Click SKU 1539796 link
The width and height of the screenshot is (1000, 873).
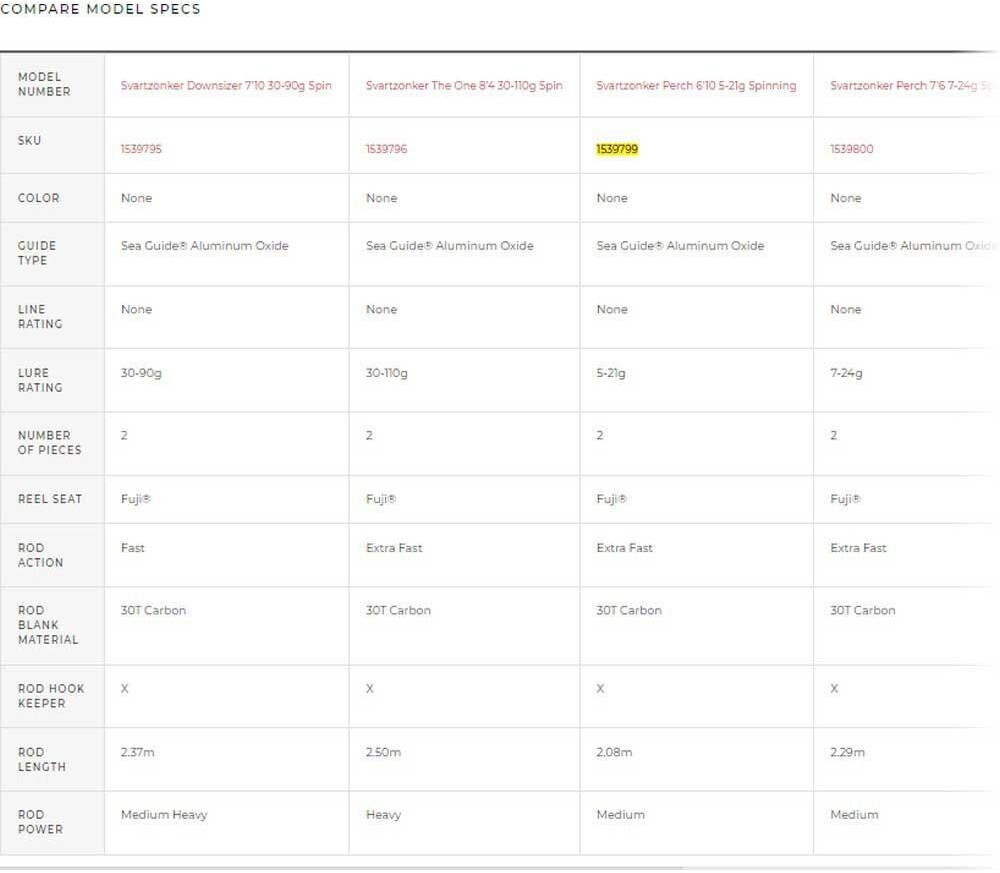pyautogui.click(x=386, y=149)
